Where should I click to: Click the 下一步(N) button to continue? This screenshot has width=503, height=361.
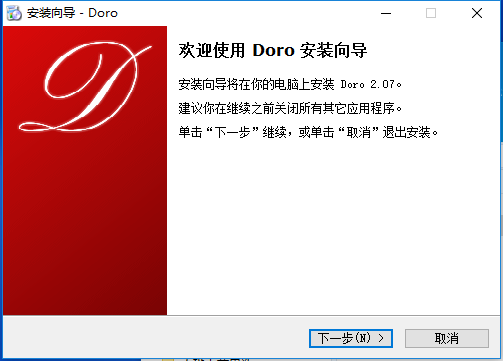[351, 338]
